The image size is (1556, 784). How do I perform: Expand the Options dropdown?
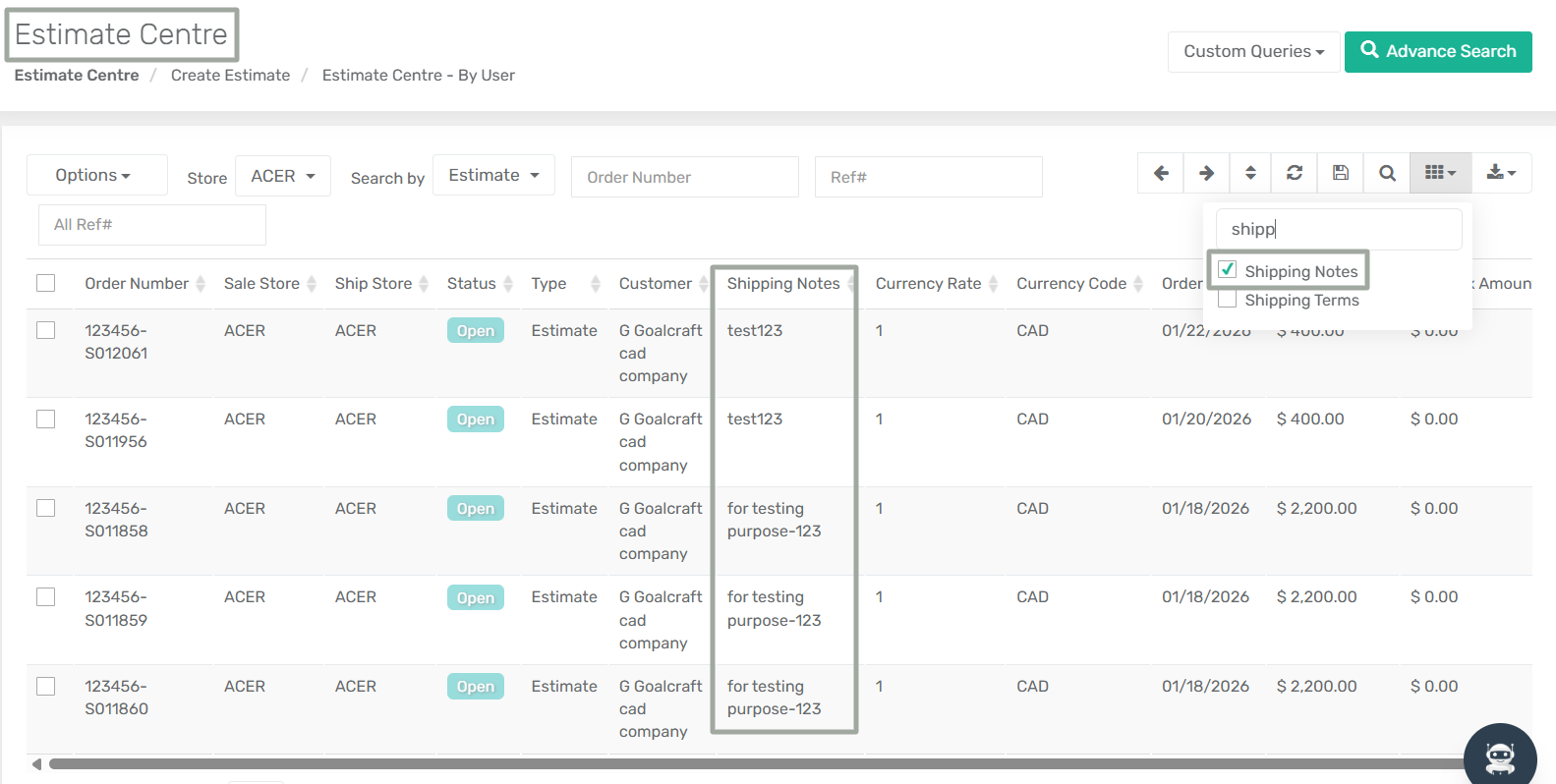(x=94, y=175)
